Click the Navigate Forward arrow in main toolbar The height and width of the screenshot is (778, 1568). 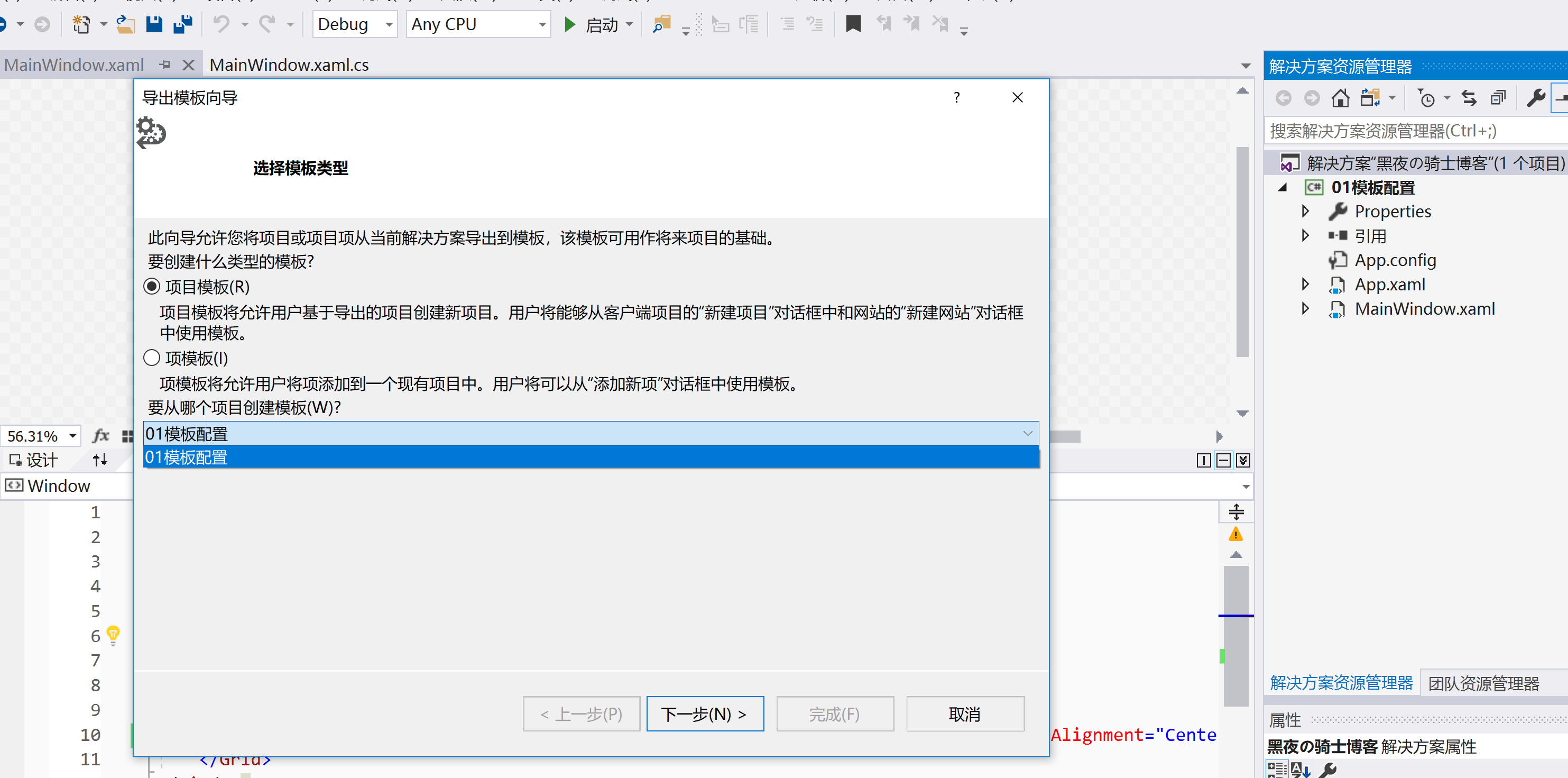pyautogui.click(x=42, y=24)
